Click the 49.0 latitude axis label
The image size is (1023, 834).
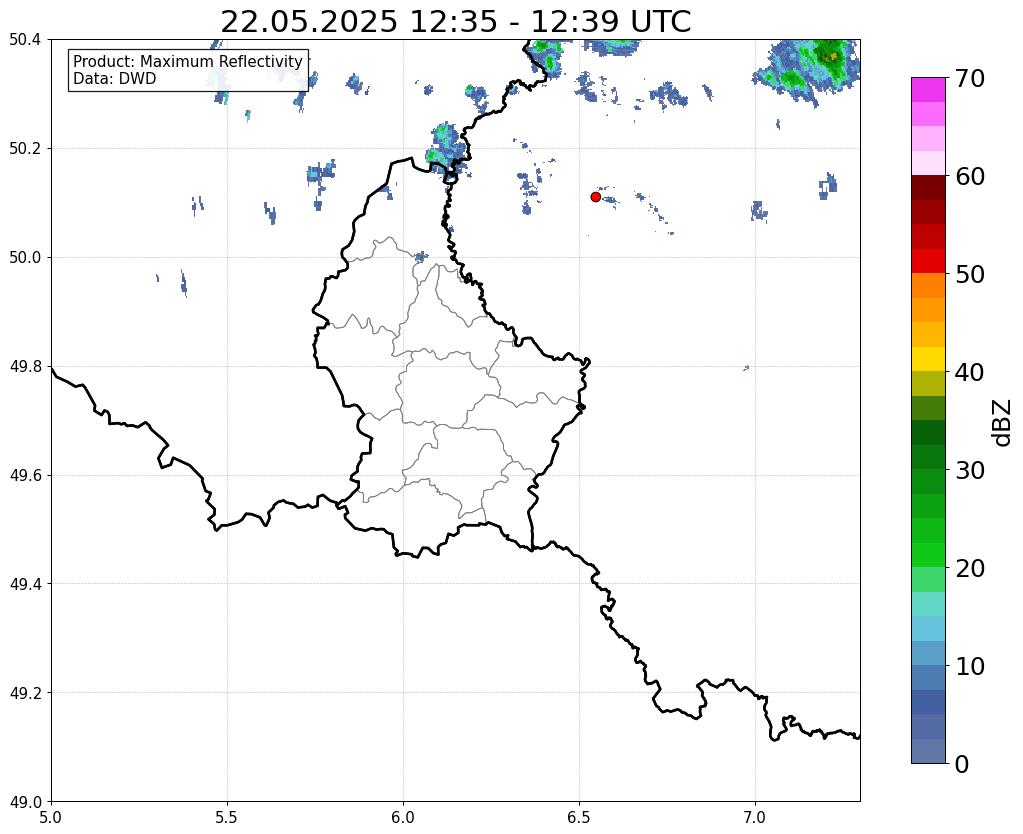(x=25, y=802)
